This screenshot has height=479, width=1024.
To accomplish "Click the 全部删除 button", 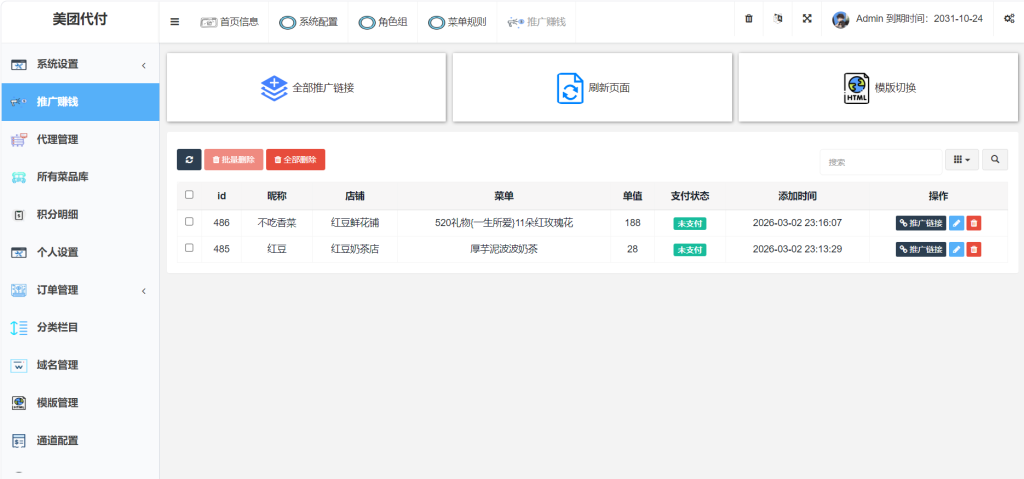I will click(x=295, y=159).
